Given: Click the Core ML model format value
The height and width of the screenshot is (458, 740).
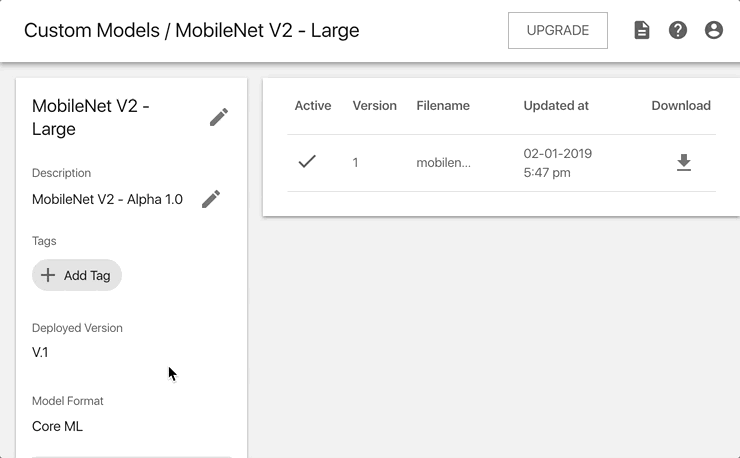Looking at the screenshot, I should tap(57, 426).
